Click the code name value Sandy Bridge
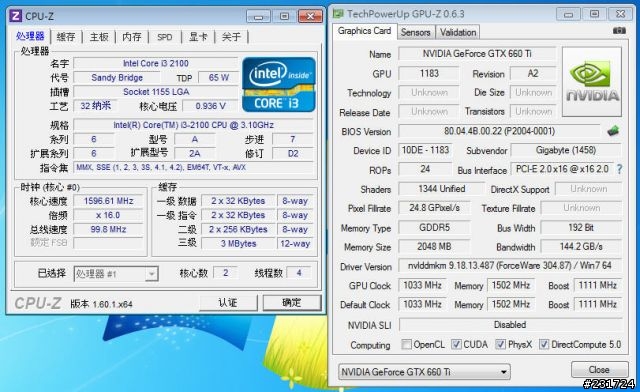The height and width of the screenshot is (392, 640). tap(117, 78)
